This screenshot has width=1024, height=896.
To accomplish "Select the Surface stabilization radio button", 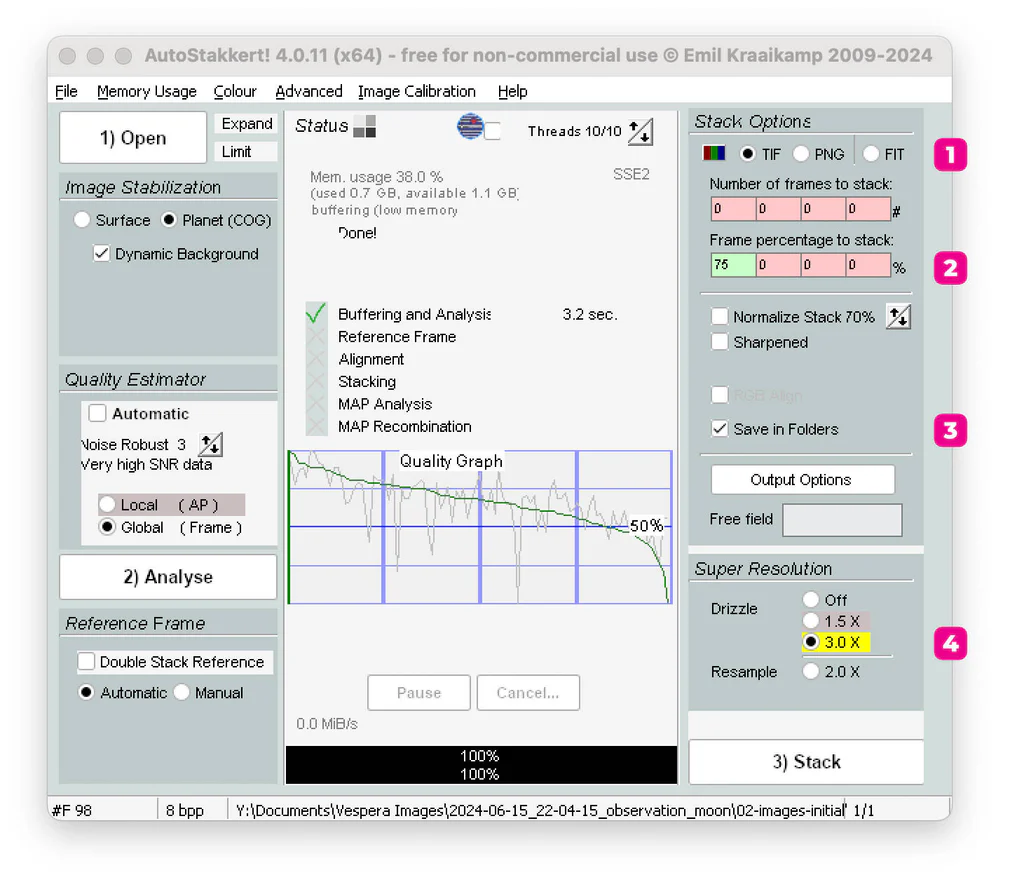I will click(x=82, y=220).
